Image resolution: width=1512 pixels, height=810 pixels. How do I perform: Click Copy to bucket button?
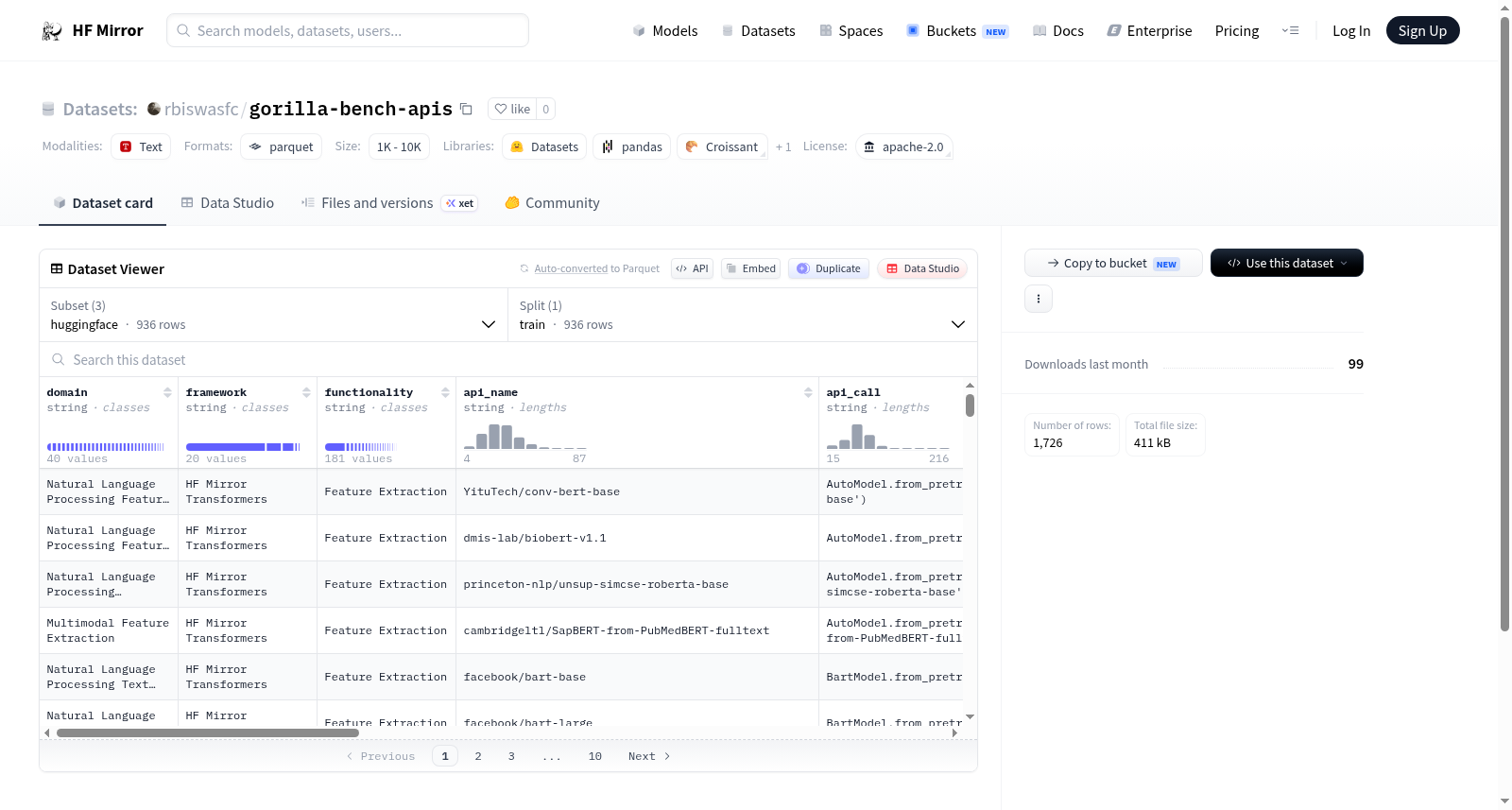click(x=1113, y=263)
